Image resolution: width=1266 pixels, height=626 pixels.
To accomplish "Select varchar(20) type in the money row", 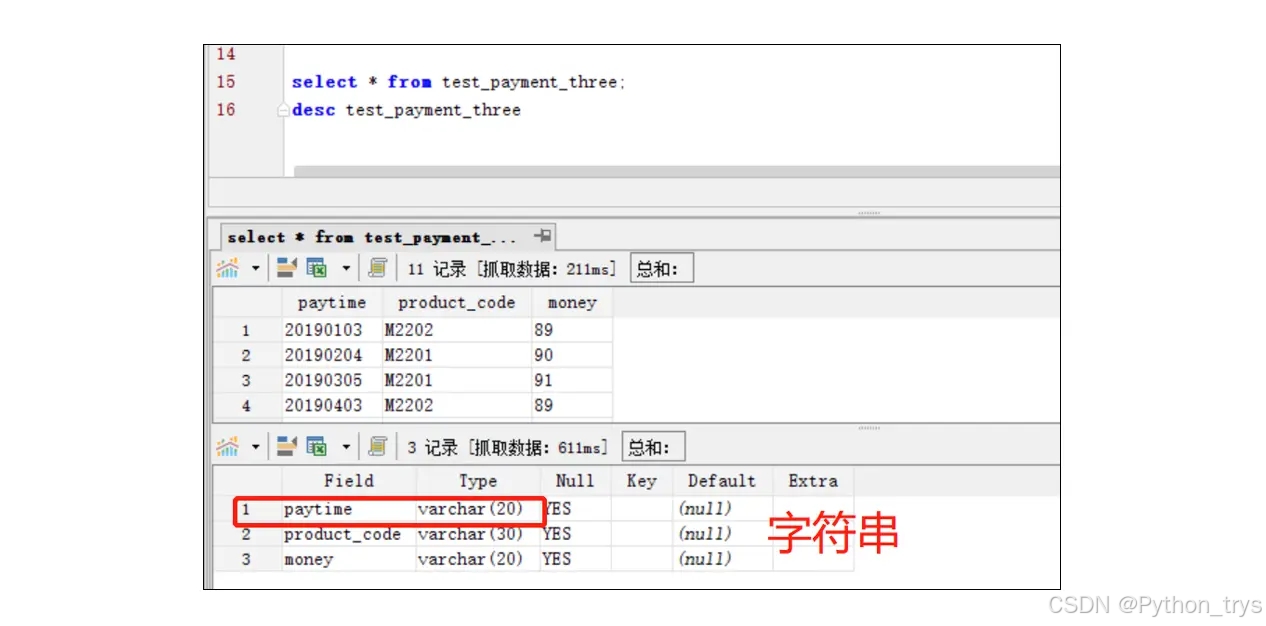I will tap(478, 559).
